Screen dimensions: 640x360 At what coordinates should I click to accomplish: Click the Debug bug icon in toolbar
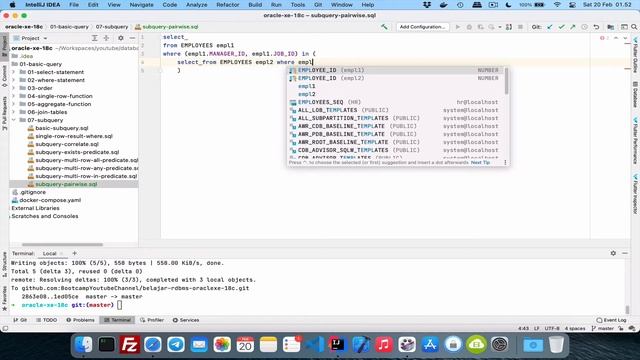[x=469, y=27]
